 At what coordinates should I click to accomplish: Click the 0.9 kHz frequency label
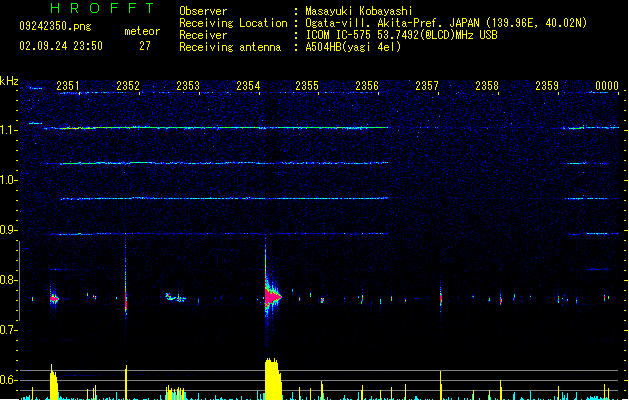[7, 230]
